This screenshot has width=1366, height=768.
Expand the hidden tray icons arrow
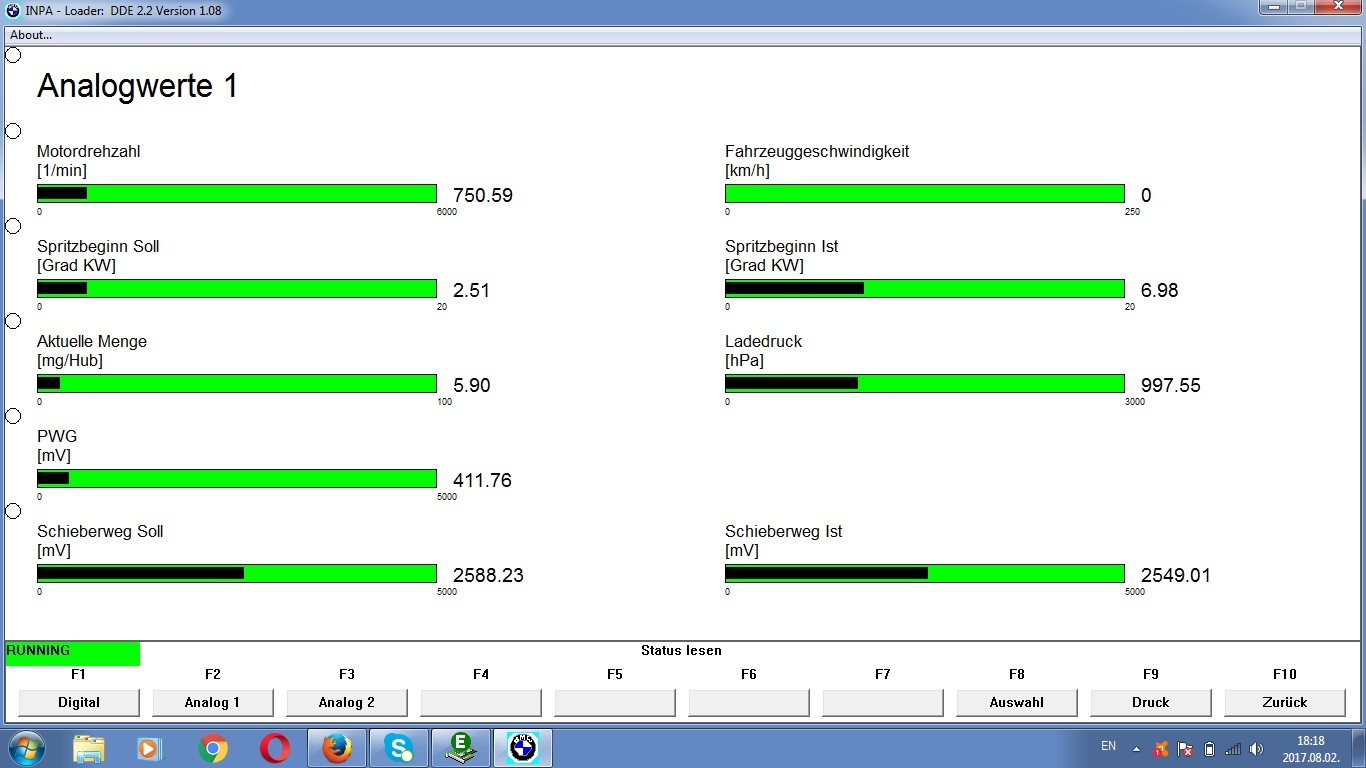coord(1136,748)
